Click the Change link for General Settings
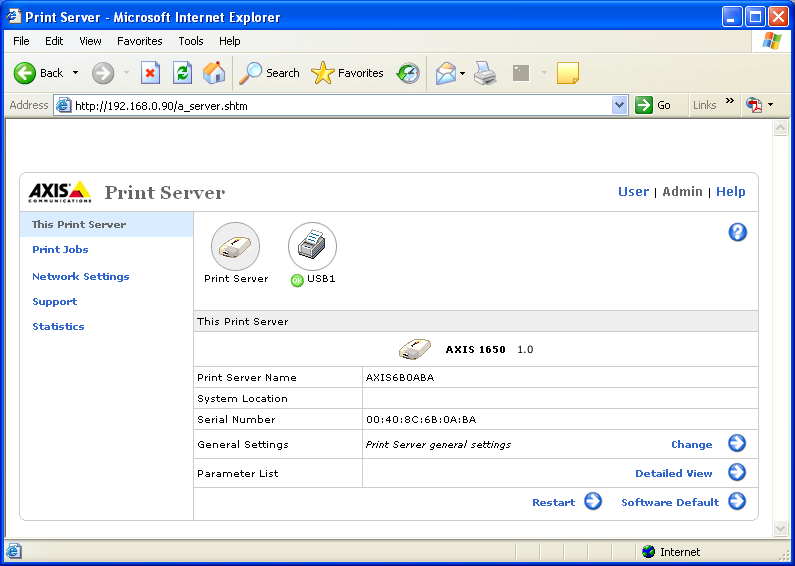 692,445
